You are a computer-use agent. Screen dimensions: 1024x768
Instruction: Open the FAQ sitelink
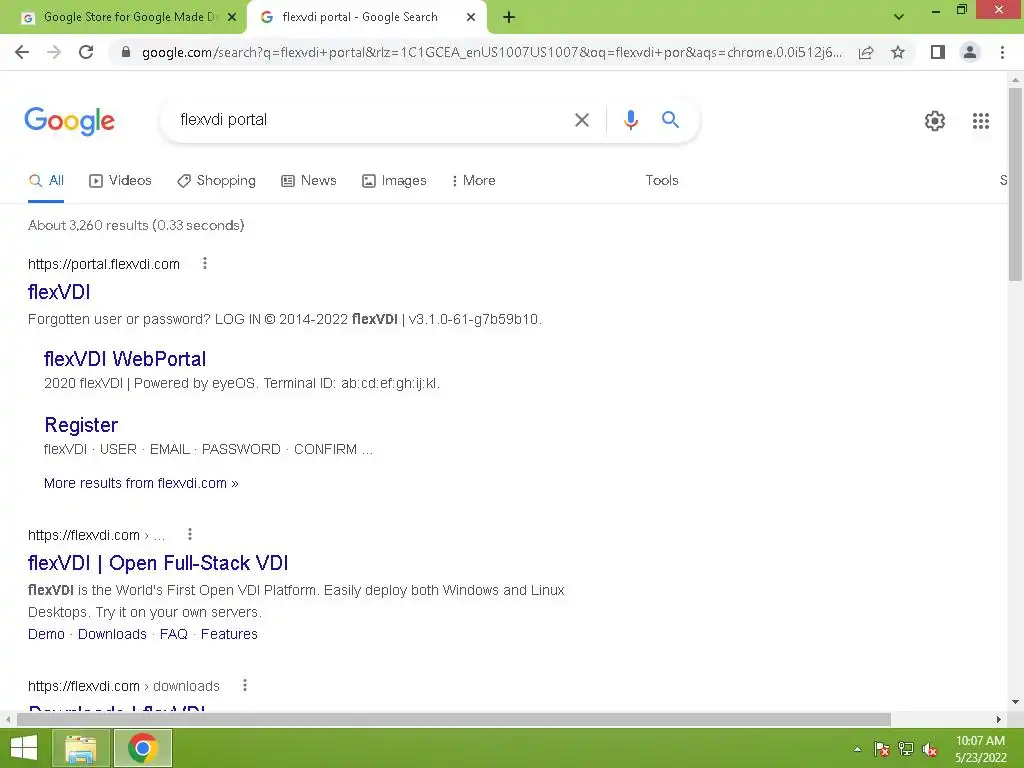174,634
